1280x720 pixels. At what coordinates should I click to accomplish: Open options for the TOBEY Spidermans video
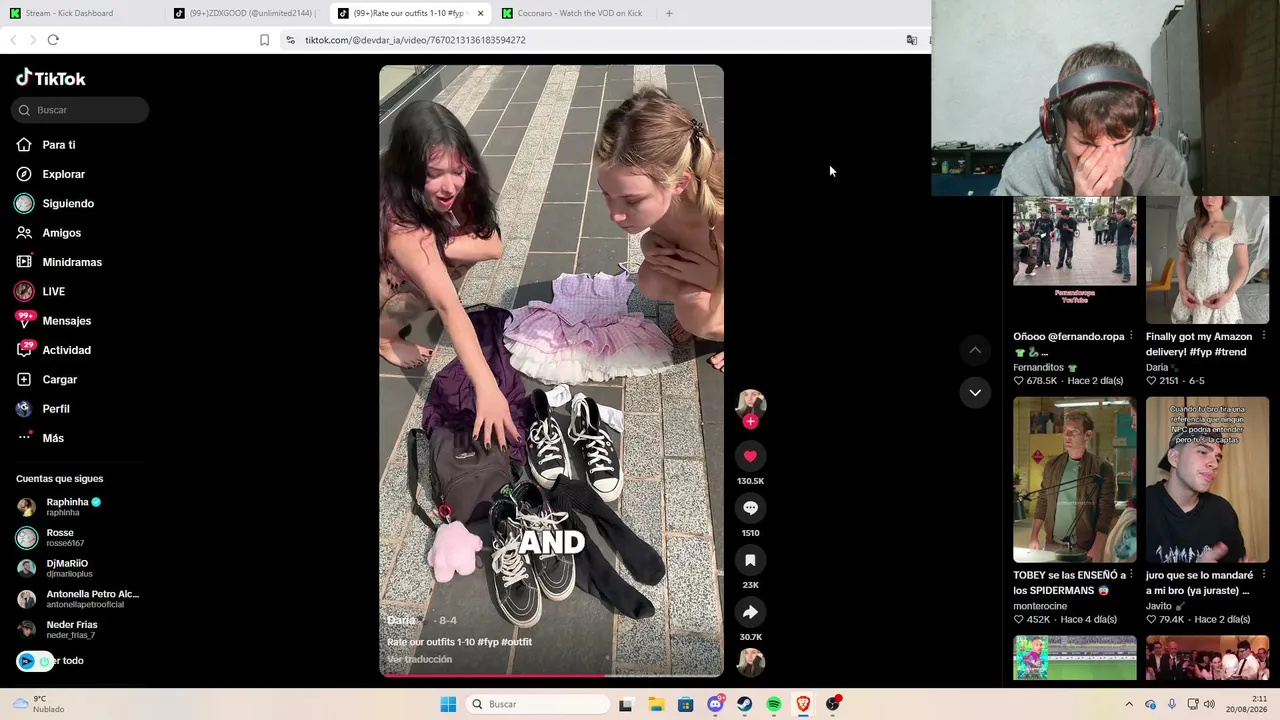[x=1131, y=575]
